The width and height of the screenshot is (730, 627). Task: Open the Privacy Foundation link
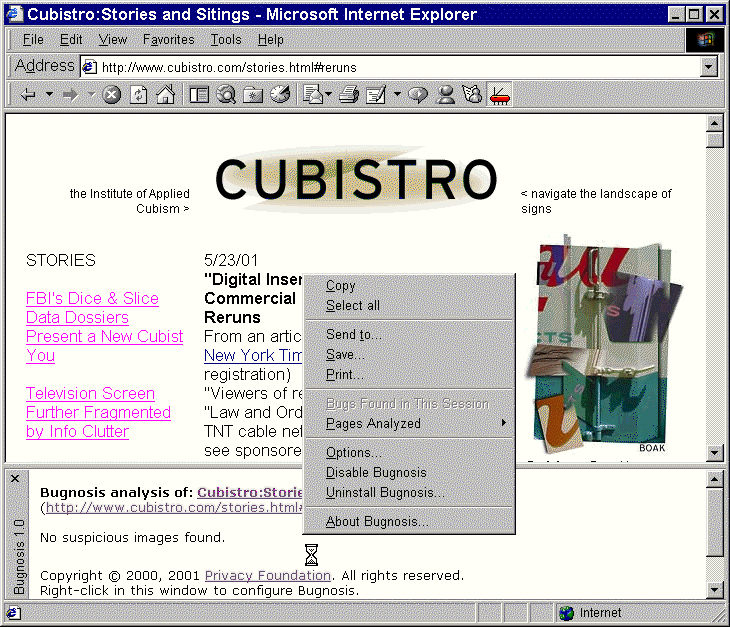[267, 575]
